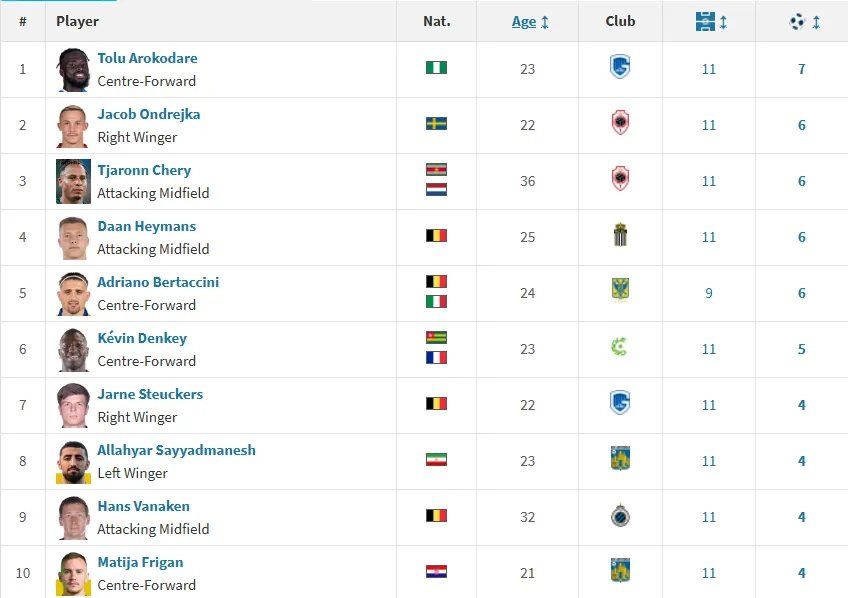Click the Westerlo crest beside Allahyar Sayyadmanesh

pyautogui.click(x=620, y=459)
